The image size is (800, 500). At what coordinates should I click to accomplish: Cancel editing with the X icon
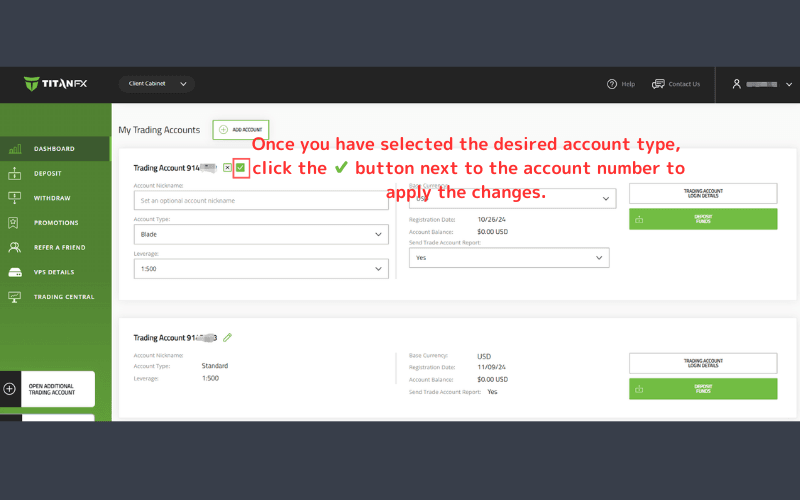[x=227, y=168]
